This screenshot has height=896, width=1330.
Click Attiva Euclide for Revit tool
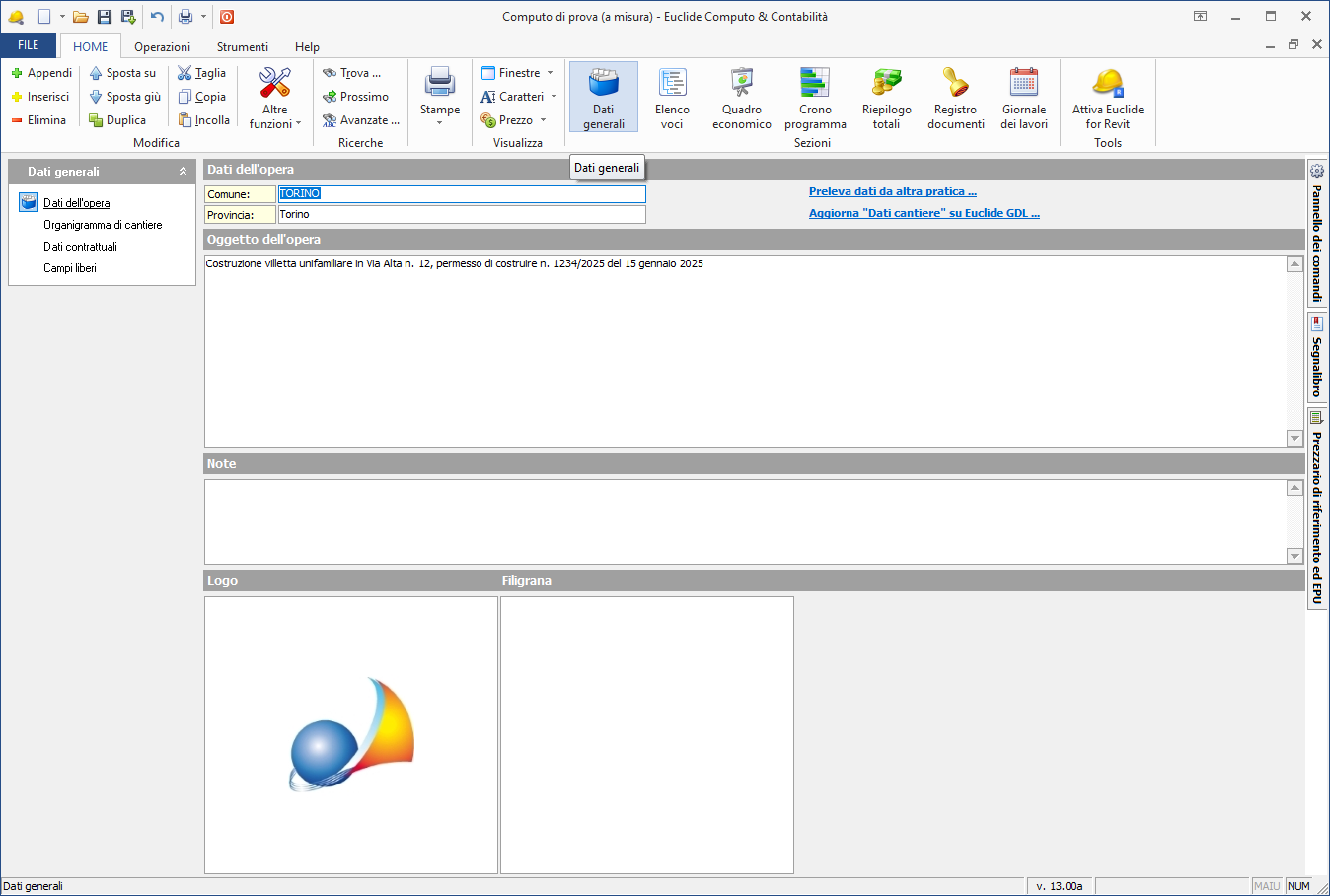coord(1107,97)
